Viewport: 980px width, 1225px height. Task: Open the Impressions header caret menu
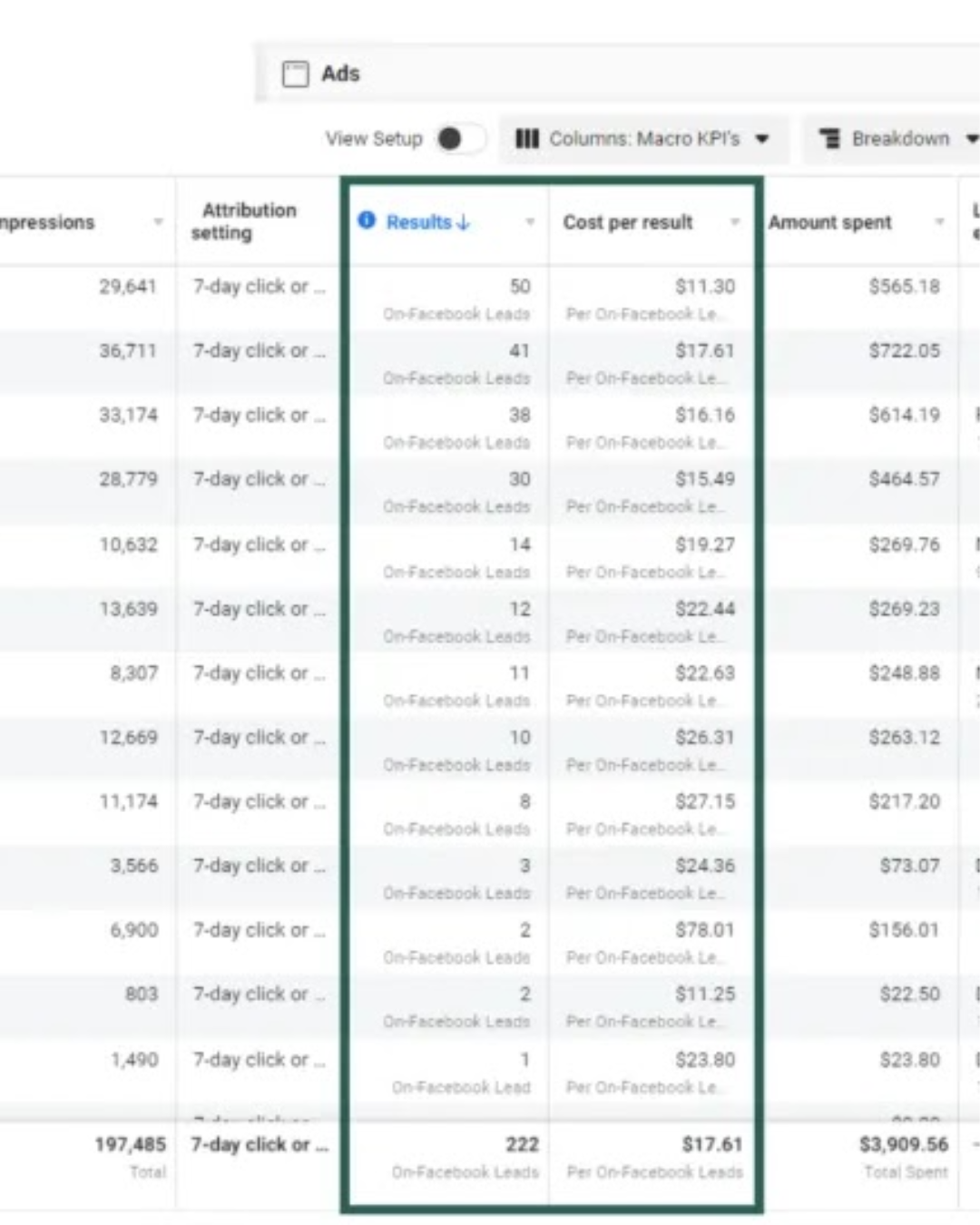point(159,221)
